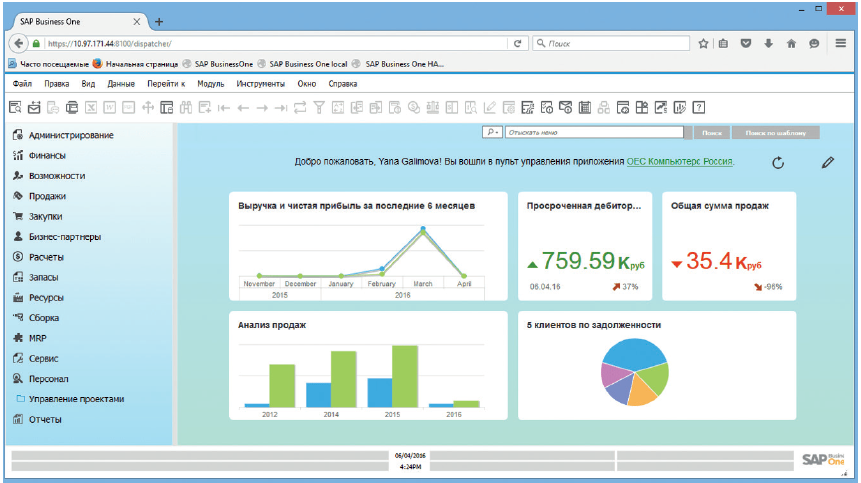This screenshot has height=483, width=861.
Task: Click the 5 клиентов по задолженности pie chart
Action: (x=635, y=372)
